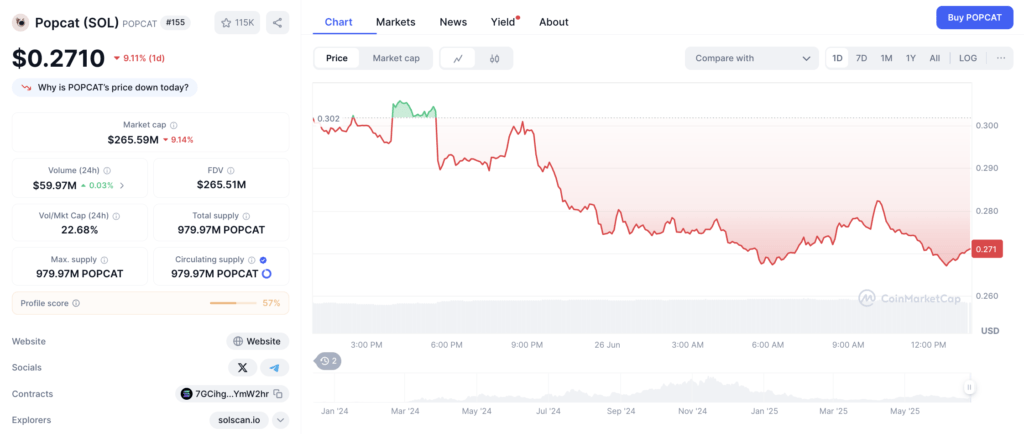Open the chart more options ellipsis
The image size is (1024, 434).
coord(1001,58)
